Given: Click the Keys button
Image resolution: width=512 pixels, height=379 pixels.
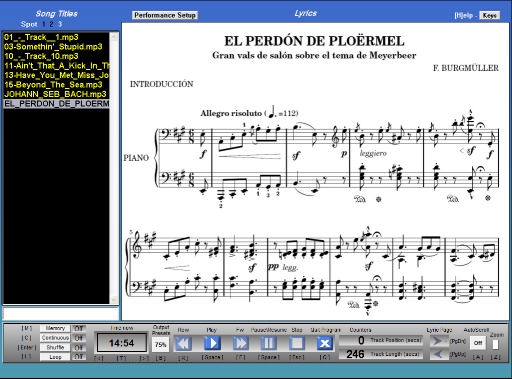Looking at the screenshot, I should tap(489, 15).
